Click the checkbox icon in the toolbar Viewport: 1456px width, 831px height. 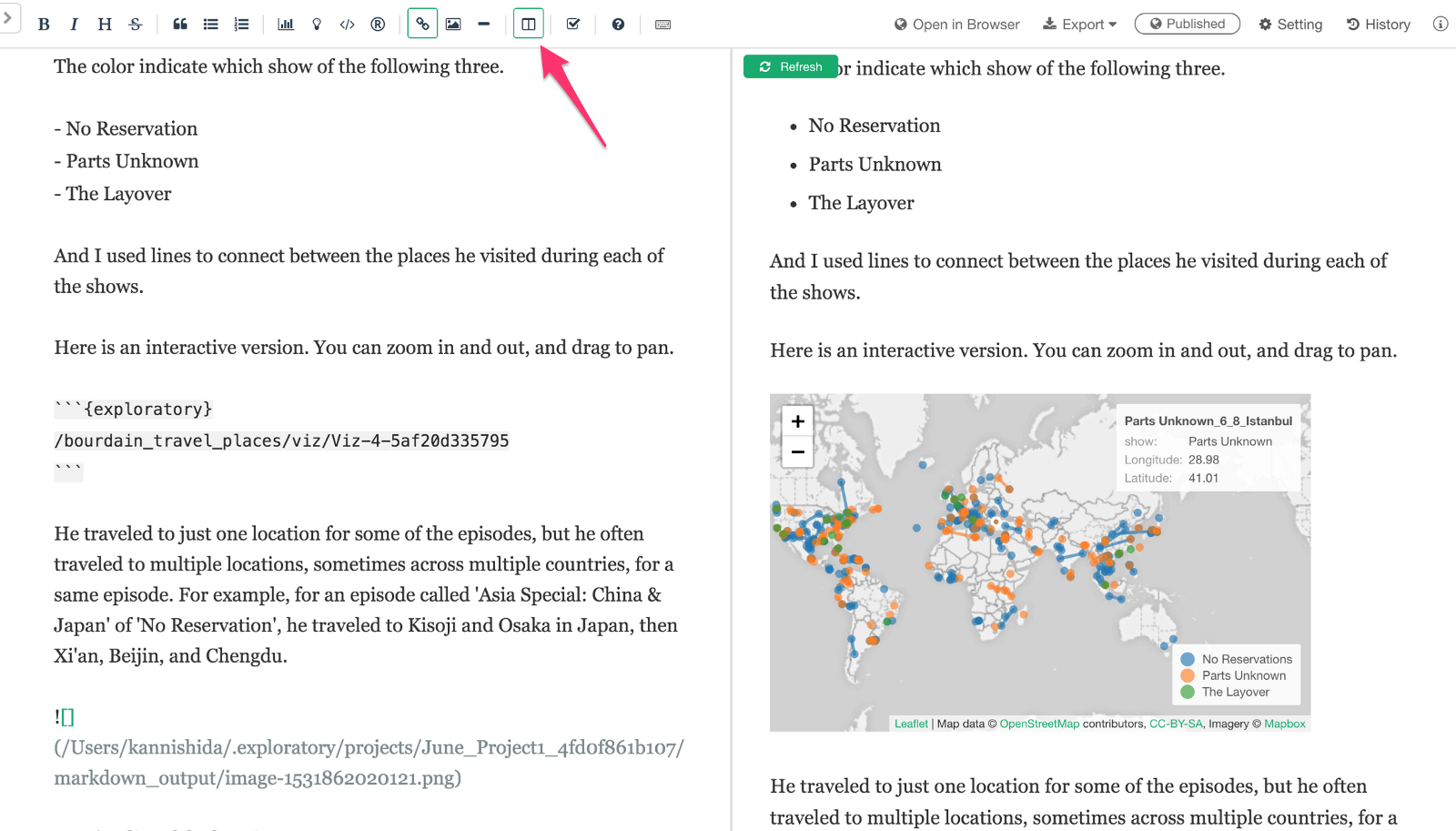point(573,25)
